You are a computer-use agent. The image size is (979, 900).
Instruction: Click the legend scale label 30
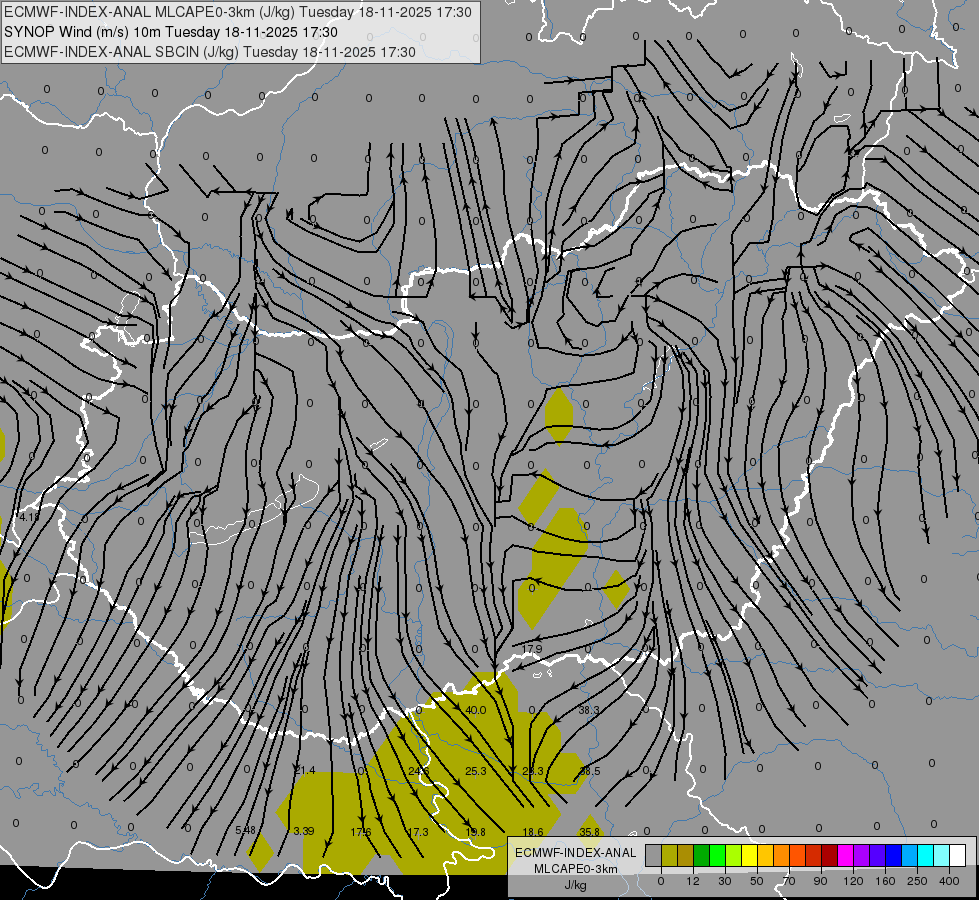pyautogui.click(x=725, y=881)
